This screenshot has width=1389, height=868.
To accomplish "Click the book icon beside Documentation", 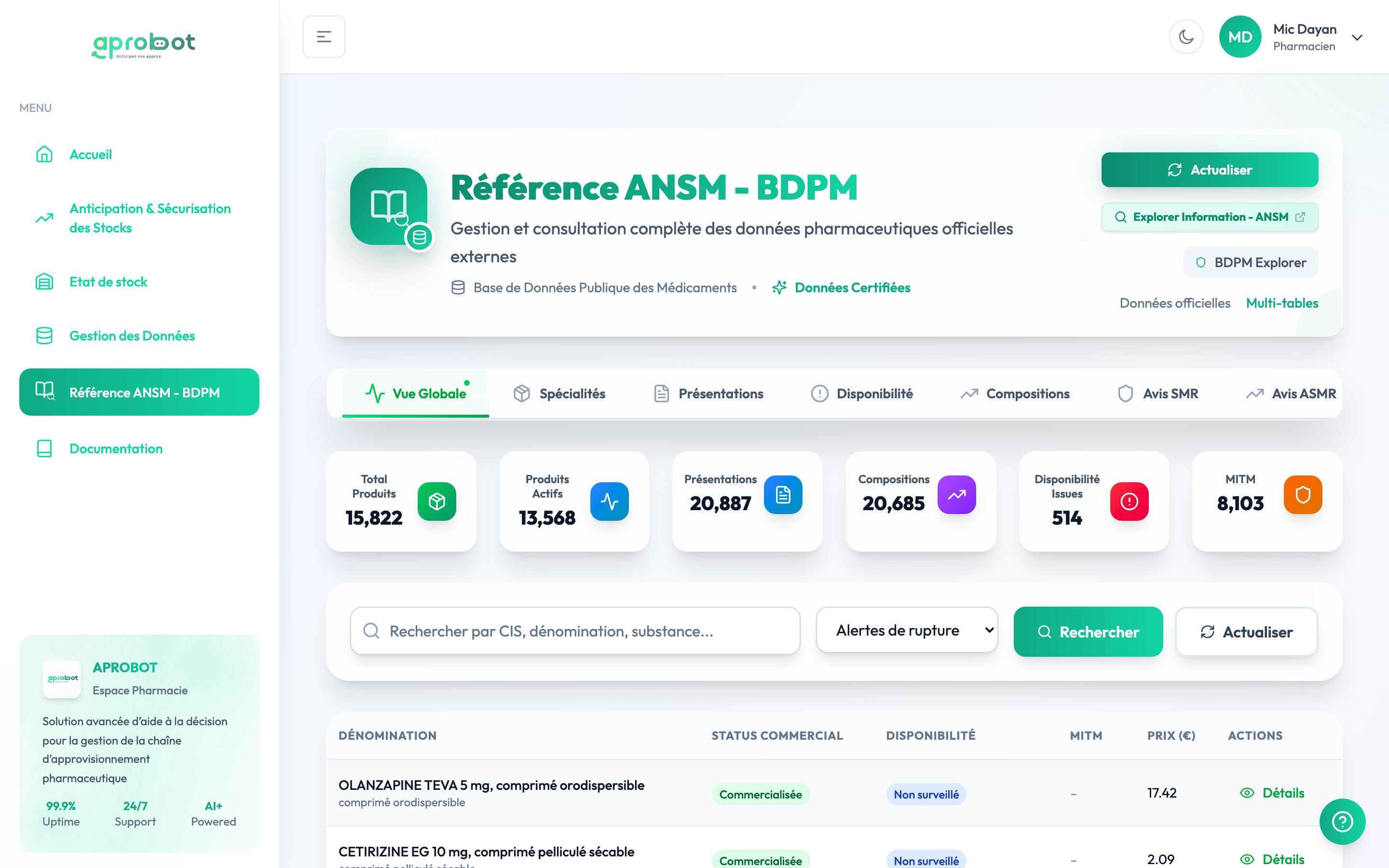I will click(x=44, y=448).
